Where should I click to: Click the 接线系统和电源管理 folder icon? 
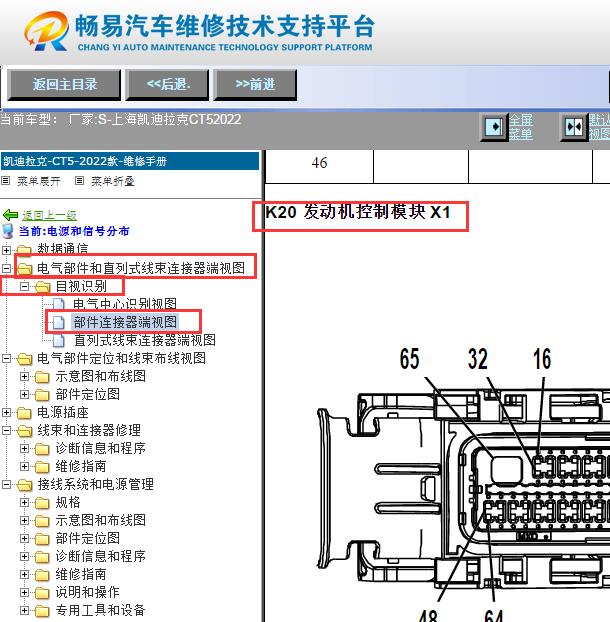24,484
